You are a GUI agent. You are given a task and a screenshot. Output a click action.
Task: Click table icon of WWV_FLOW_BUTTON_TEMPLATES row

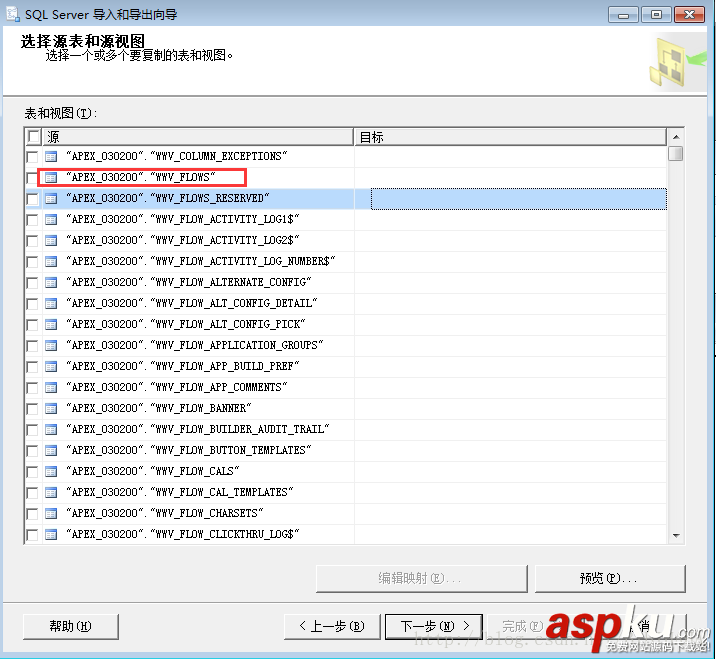point(51,451)
